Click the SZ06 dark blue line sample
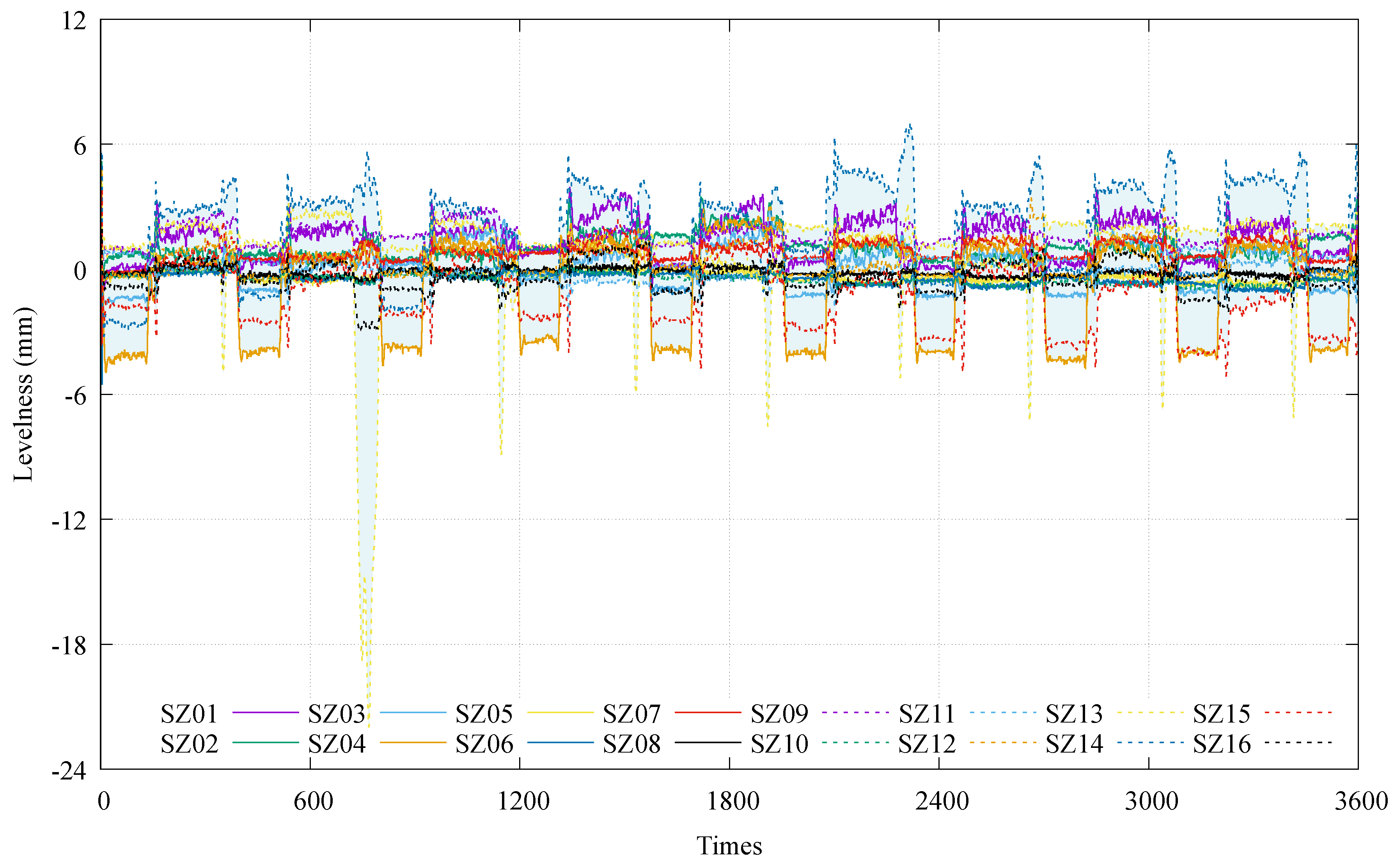The width and height of the screenshot is (1394, 868). point(560,743)
